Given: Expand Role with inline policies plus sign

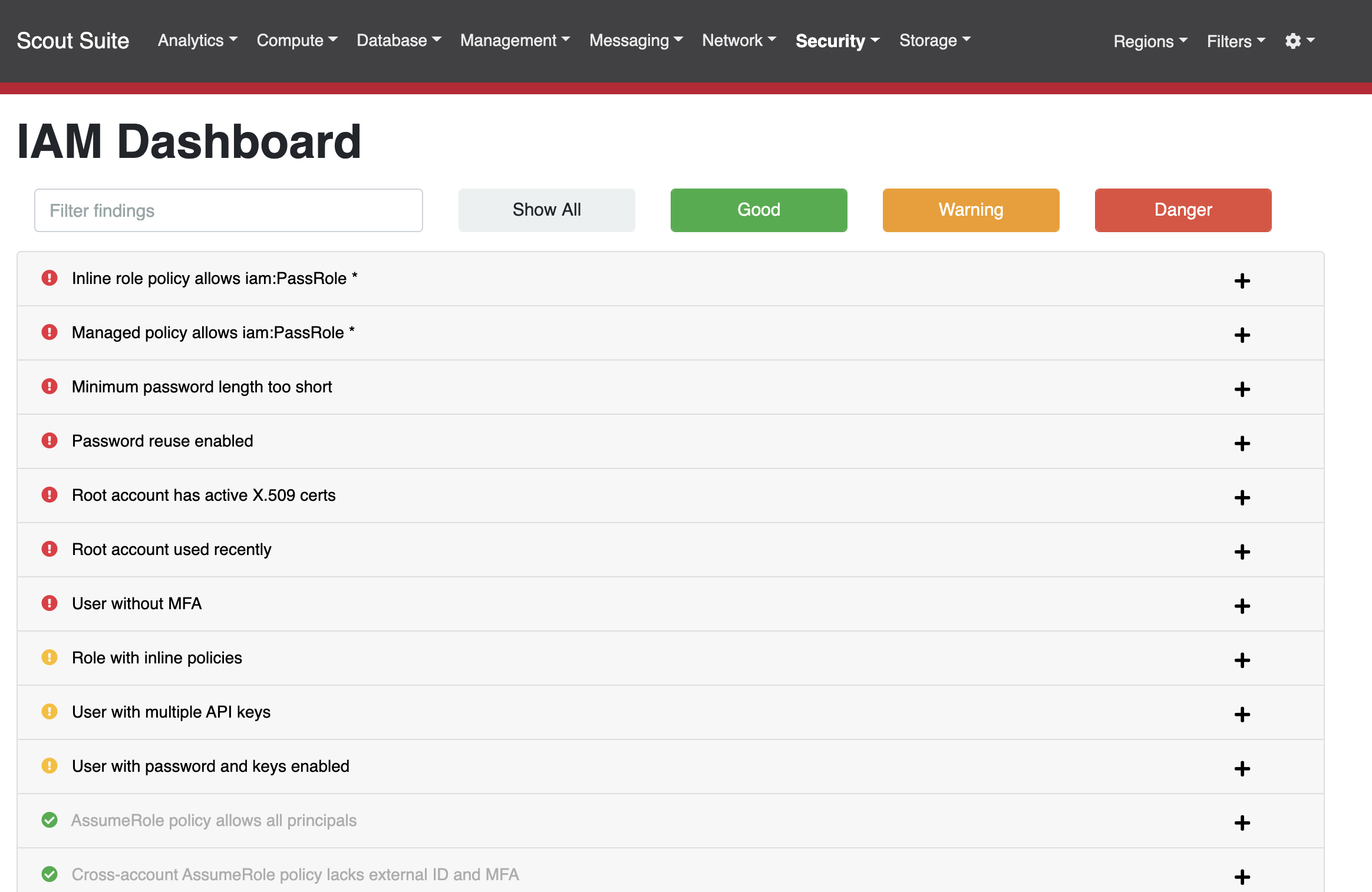Looking at the screenshot, I should point(1242,660).
